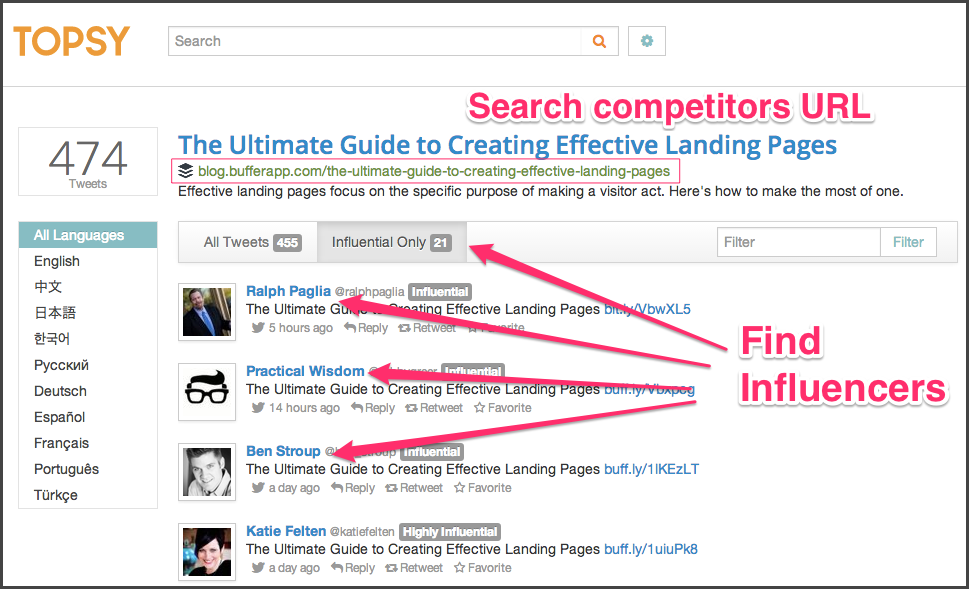The image size is (969, 589).
Task: Switch to the All Tweets tab
Action: tap(252, 242)
